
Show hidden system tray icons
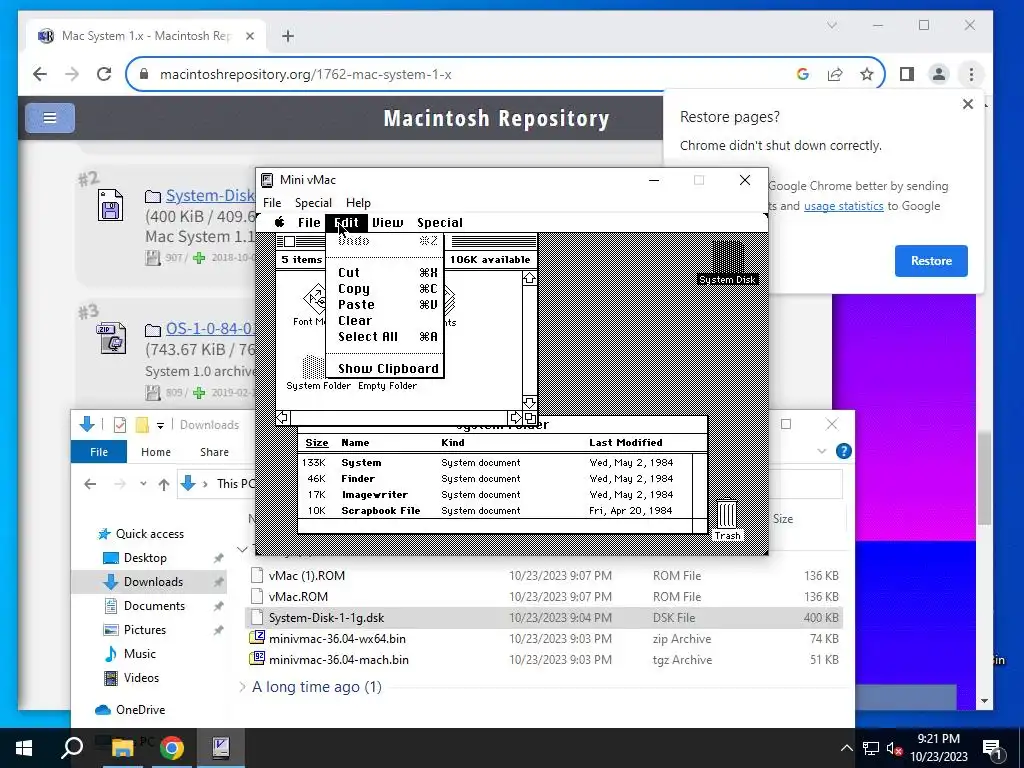846,748
